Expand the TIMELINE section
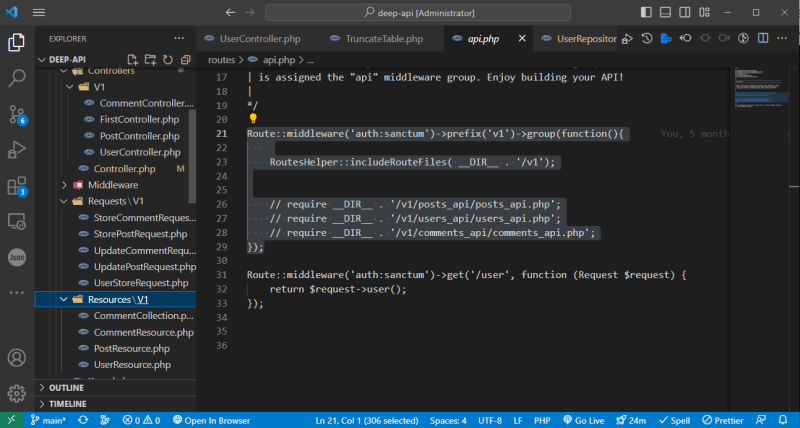This screenshot has width=800, height=428. pos(115,404)
